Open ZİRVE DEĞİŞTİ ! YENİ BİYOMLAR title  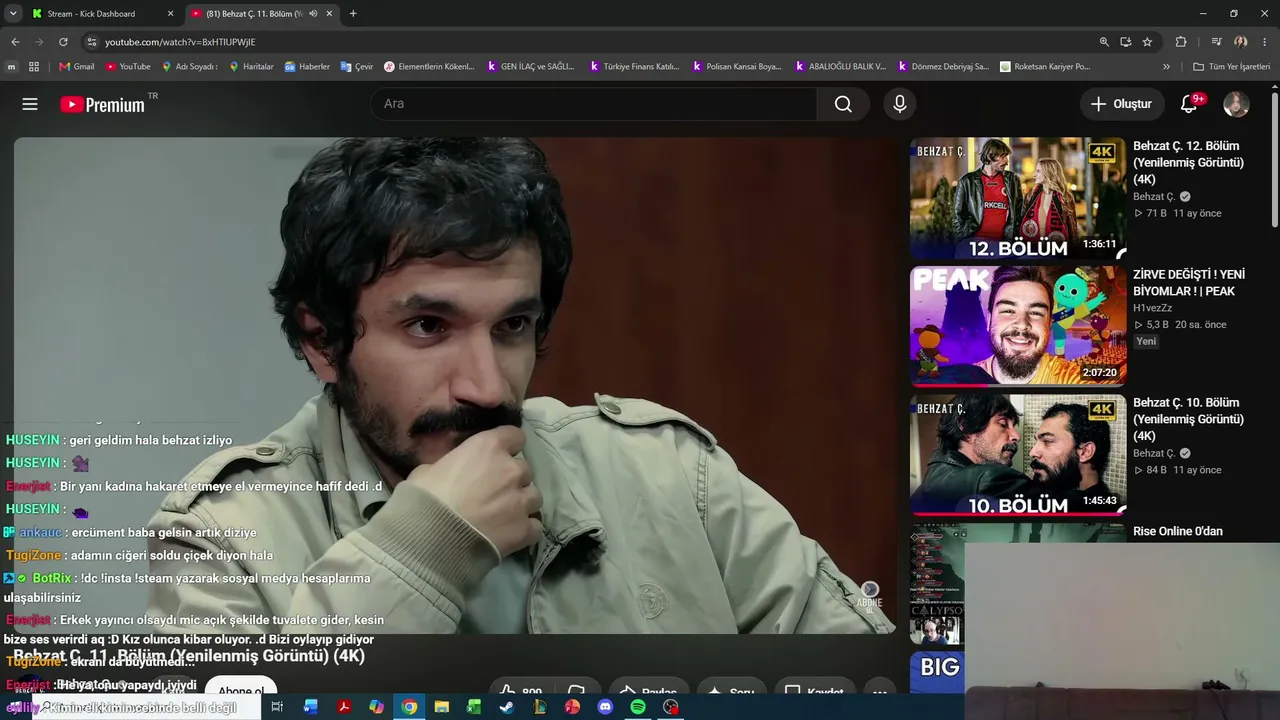[x=1189, y=283]
